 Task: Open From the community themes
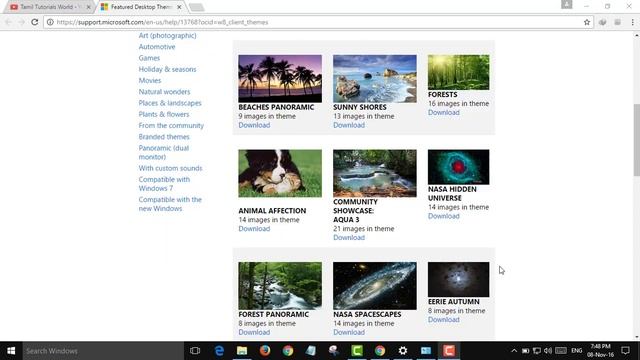171,125
